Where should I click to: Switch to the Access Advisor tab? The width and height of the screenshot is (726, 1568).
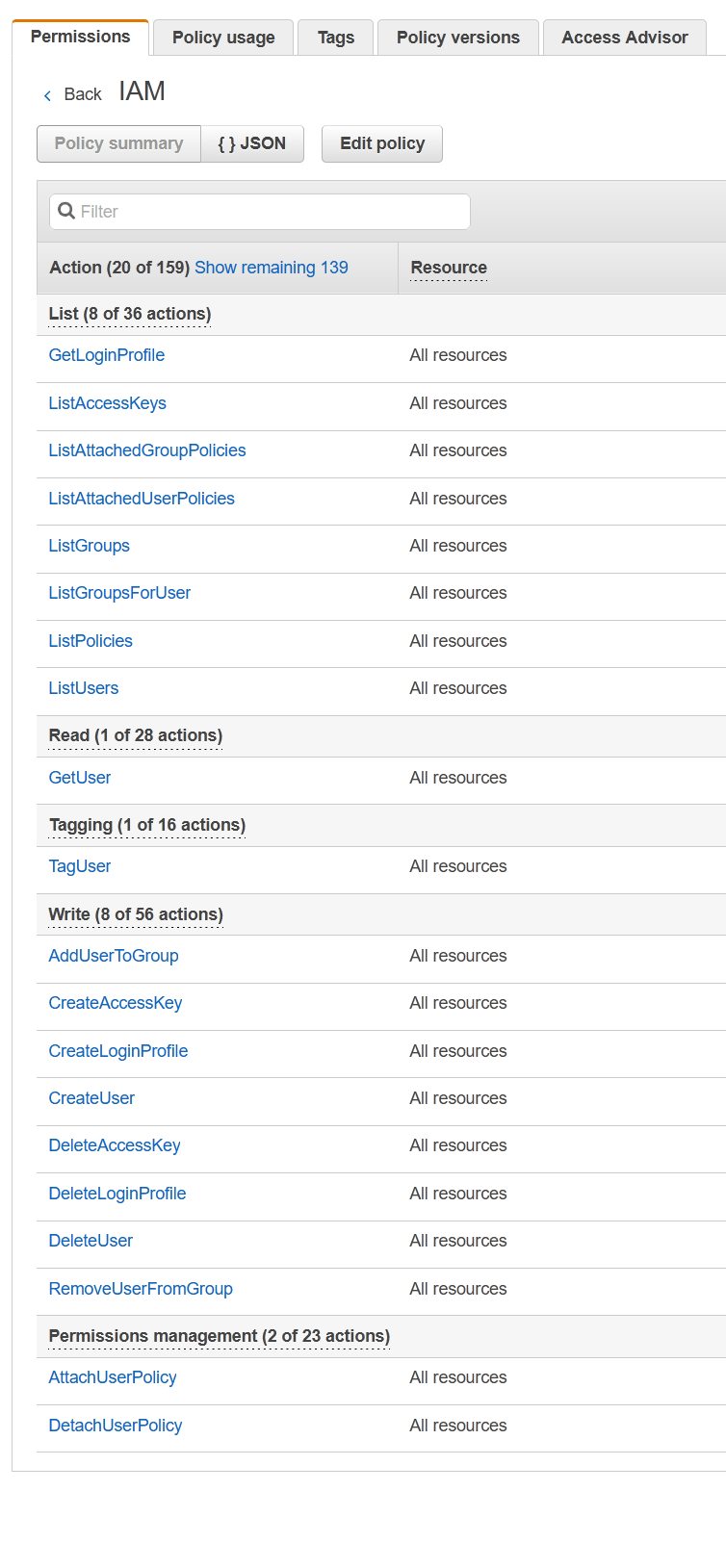click(624, 37)
